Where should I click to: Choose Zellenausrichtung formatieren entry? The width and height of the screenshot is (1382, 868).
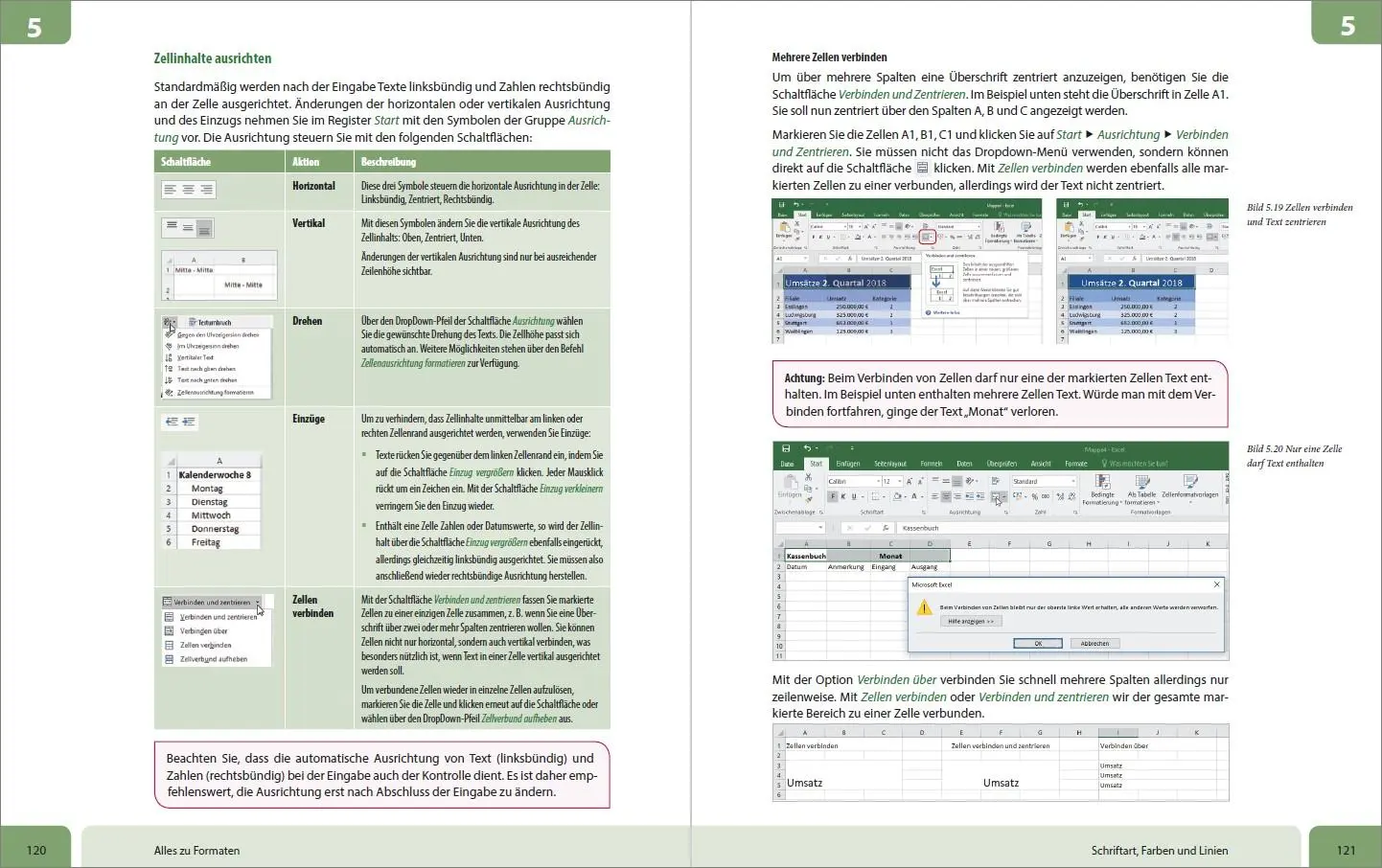pos(210,392)
